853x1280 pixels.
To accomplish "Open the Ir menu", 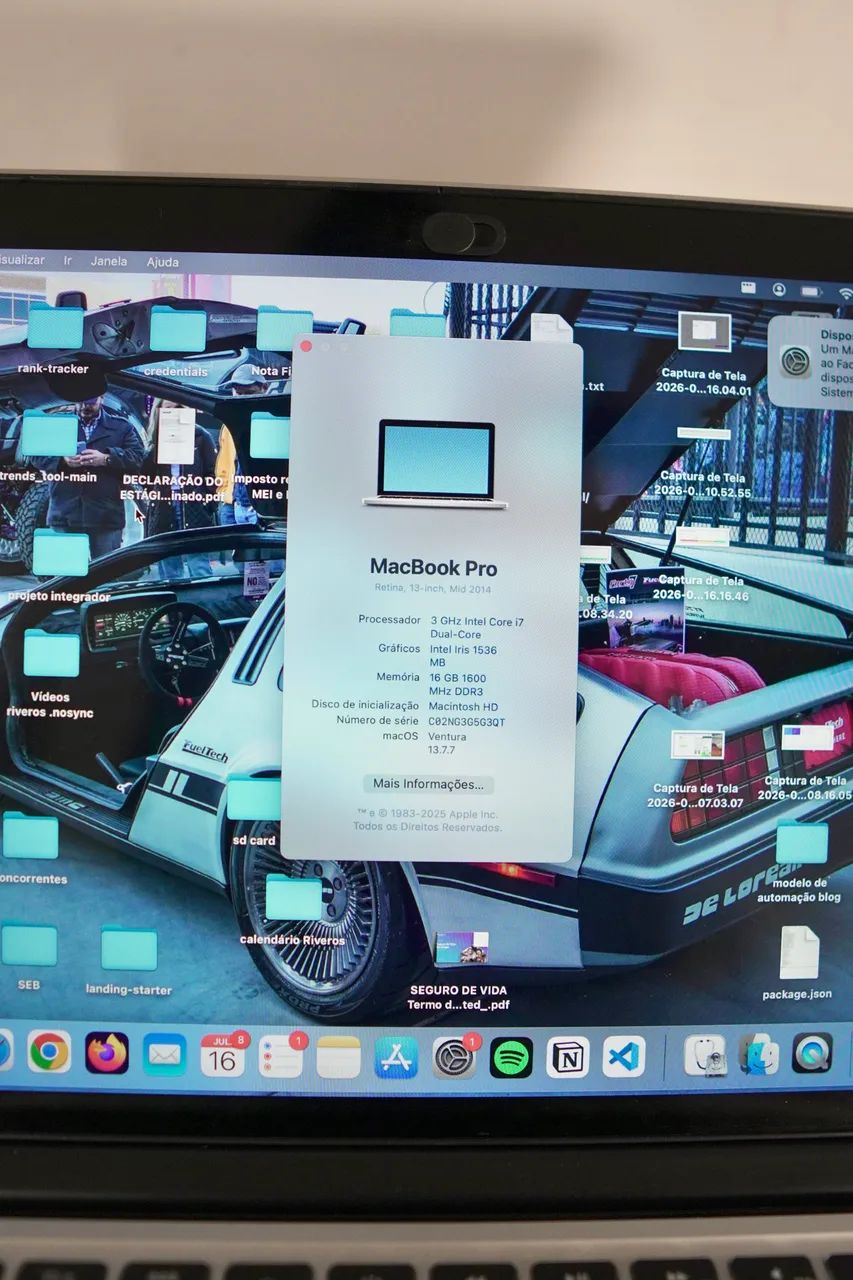I will (x=68, y=260).
